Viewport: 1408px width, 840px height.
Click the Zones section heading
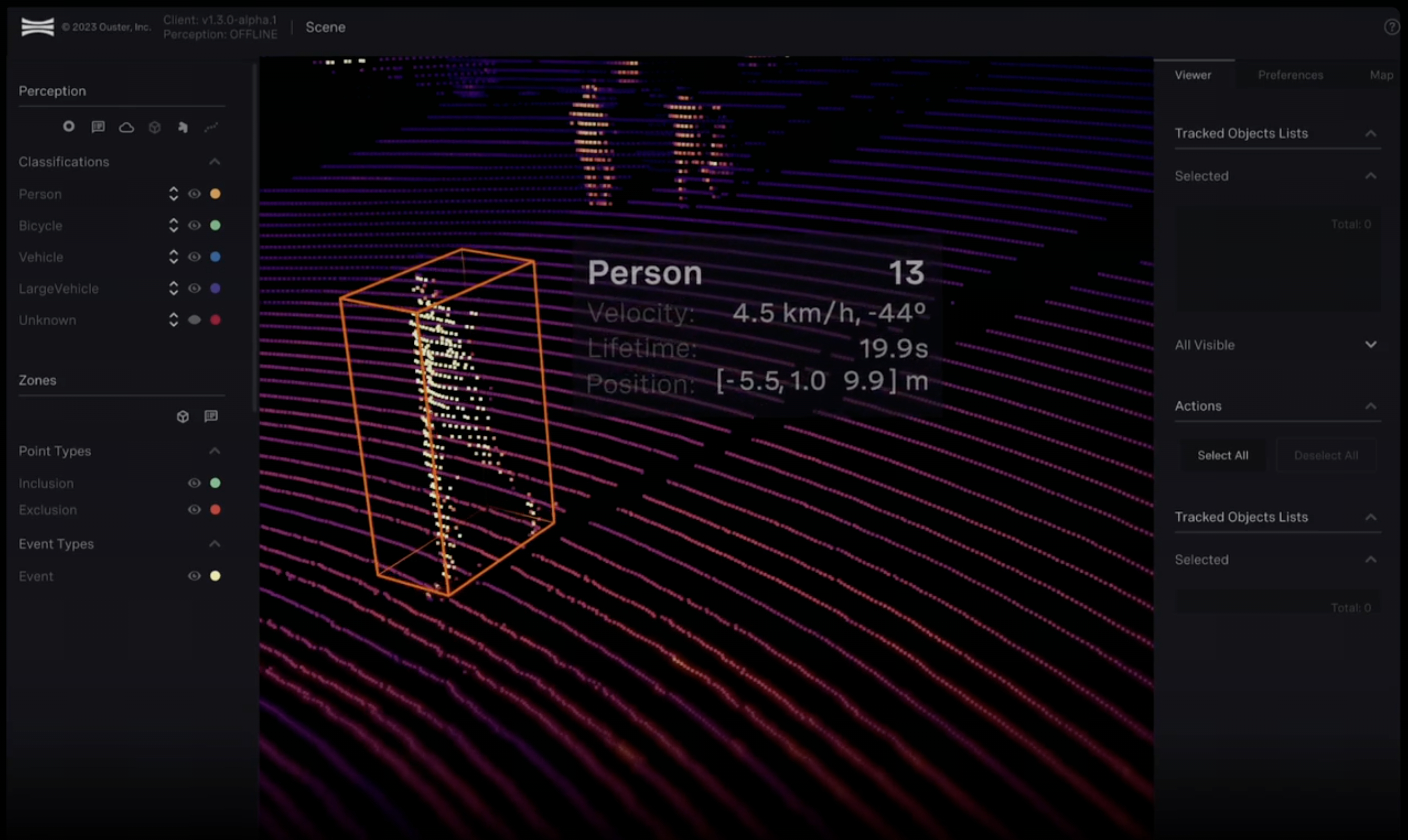(x=37, y=380)
